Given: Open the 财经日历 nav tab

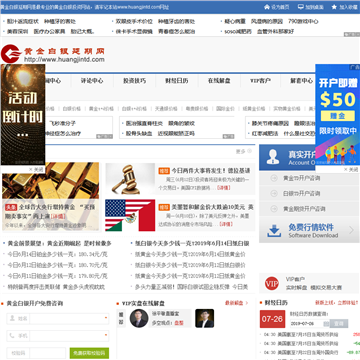Looking at the screenshot, I should pos(177,81).
